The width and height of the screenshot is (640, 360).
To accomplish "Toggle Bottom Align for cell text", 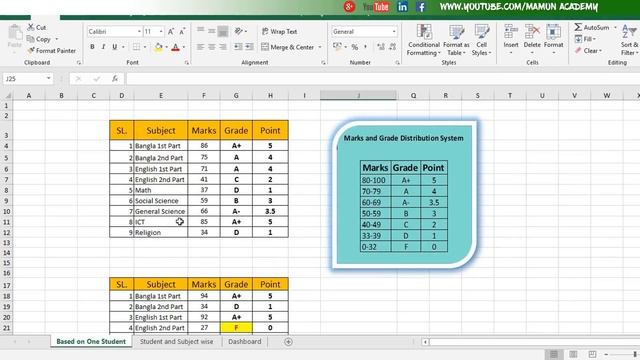I will coord(223,31).
